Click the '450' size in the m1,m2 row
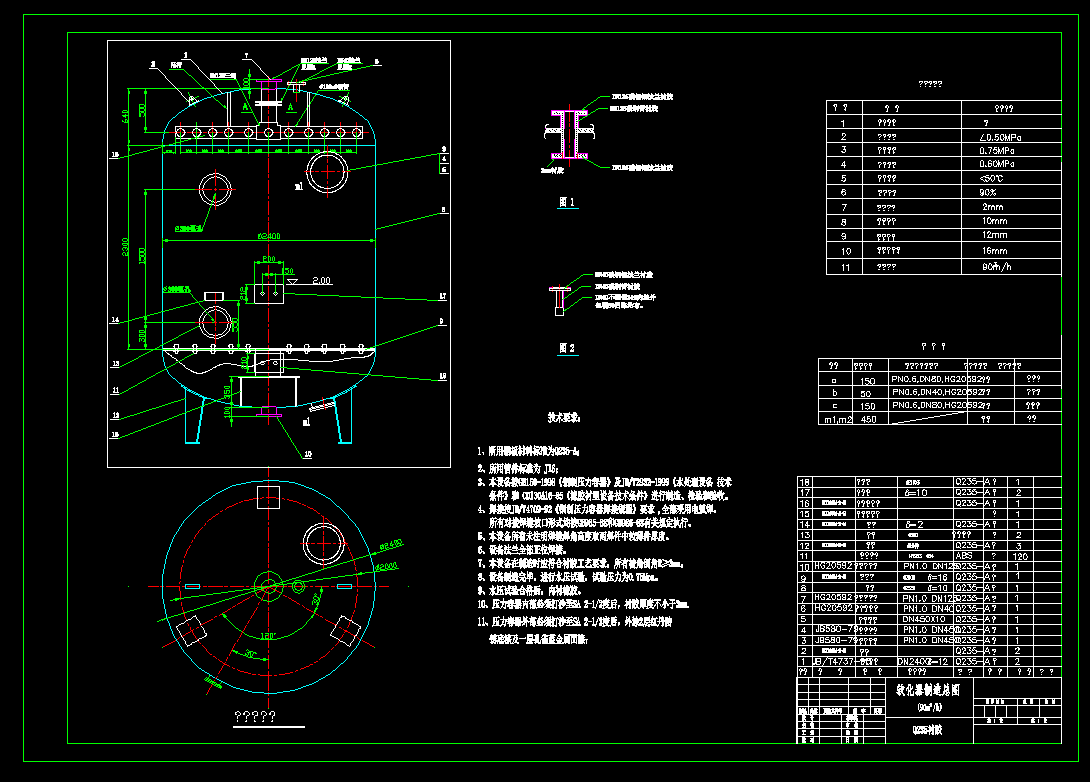The width and height of the screenshot is (1090, 782). [x=868, y=420]
